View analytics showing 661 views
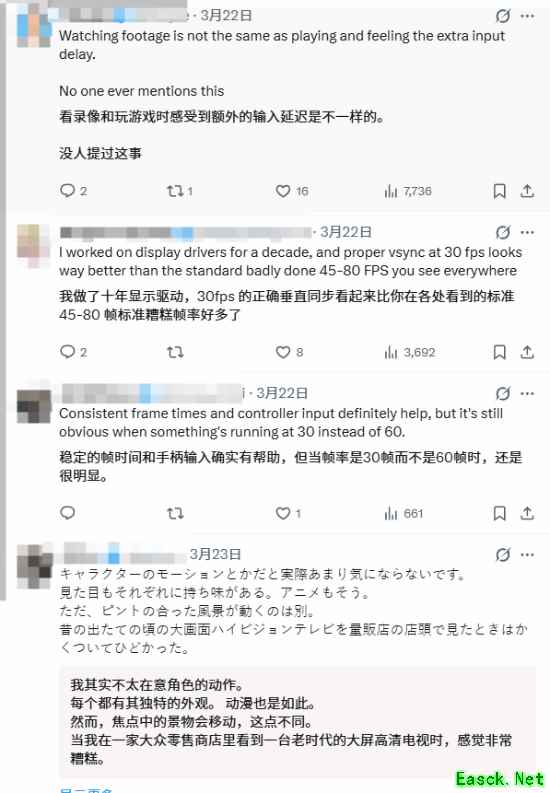Viewport: 550px width, 793px height. click(403, 514)
